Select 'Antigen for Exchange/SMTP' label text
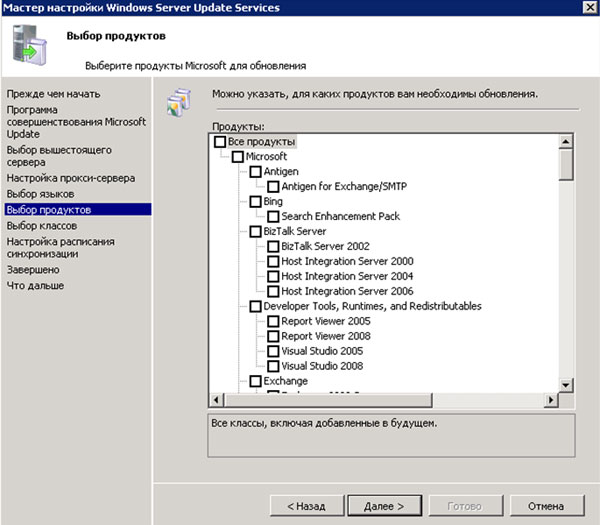The height and width of the screenshot is (525, 600). [x=344, y=186]
